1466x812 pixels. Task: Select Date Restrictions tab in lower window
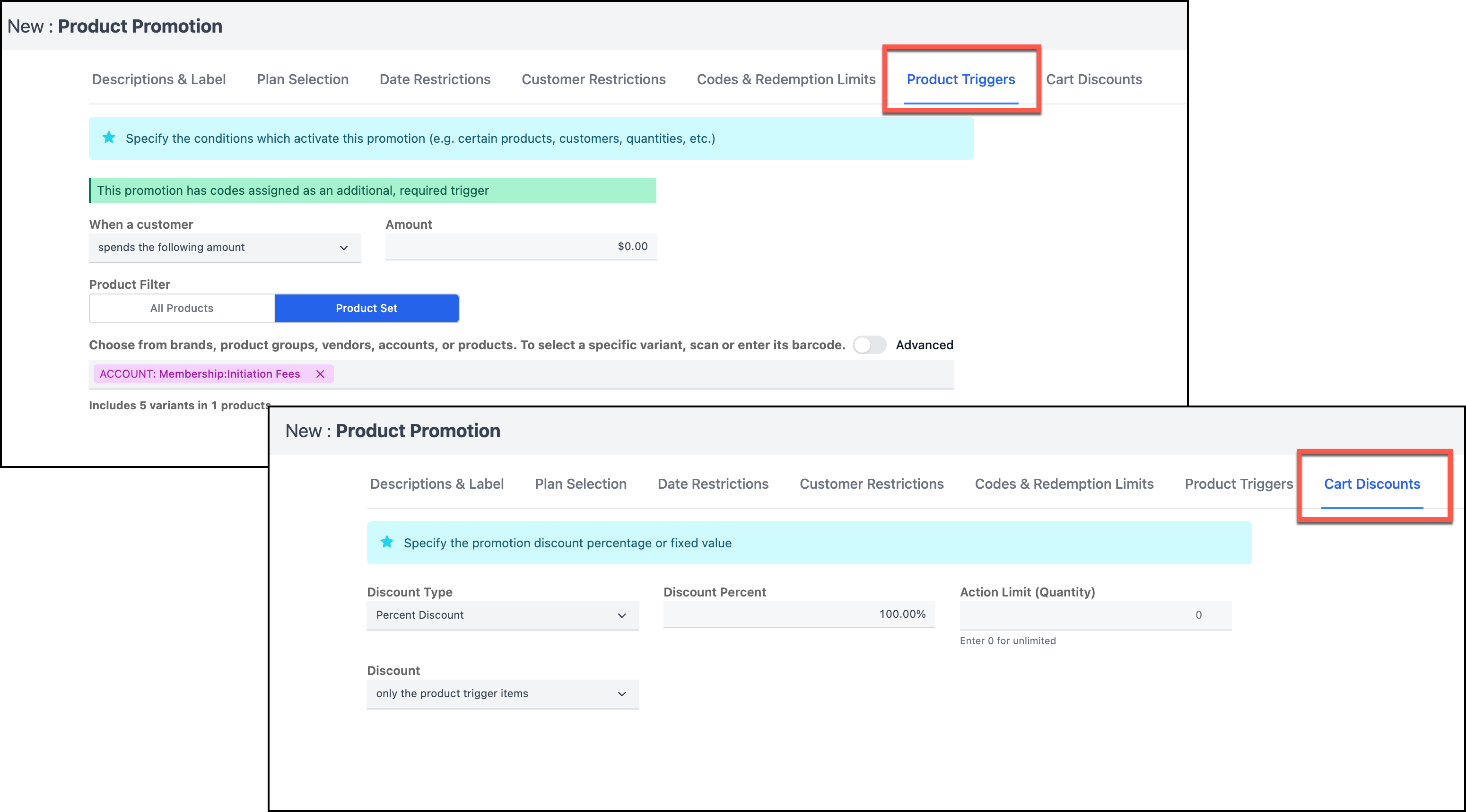click(713, 484)
